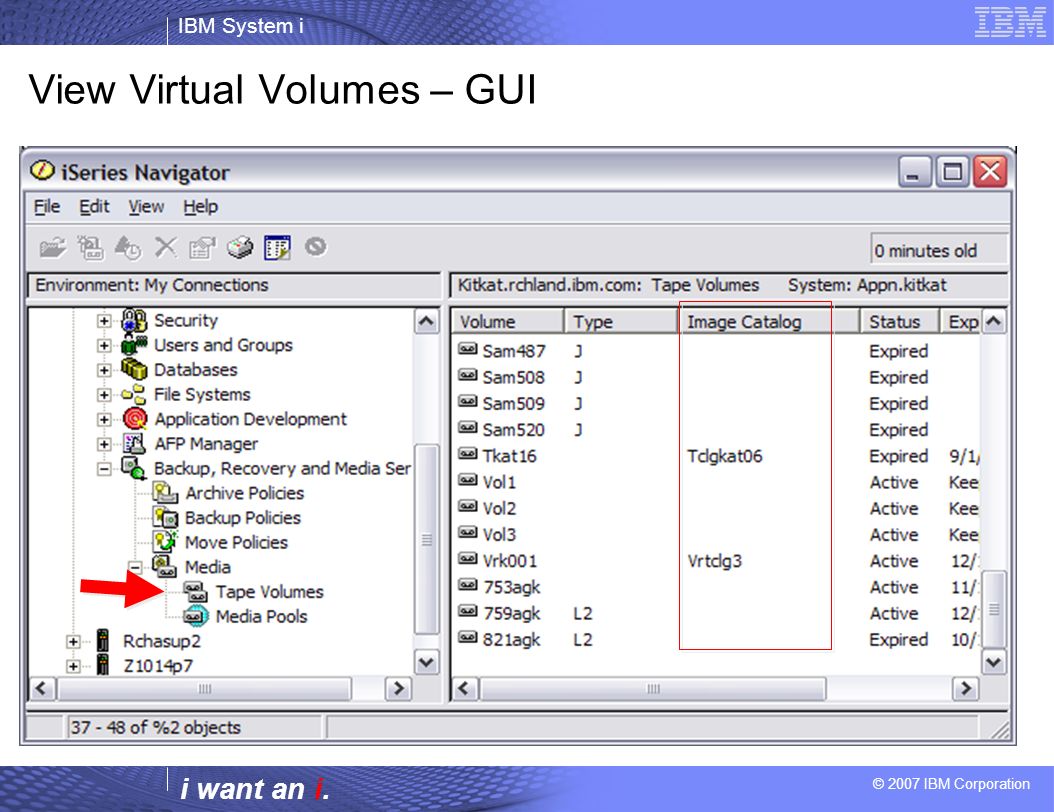Screen dimensions: 1054x812
Task: Select the 821agk volume row
Action: 718,640
